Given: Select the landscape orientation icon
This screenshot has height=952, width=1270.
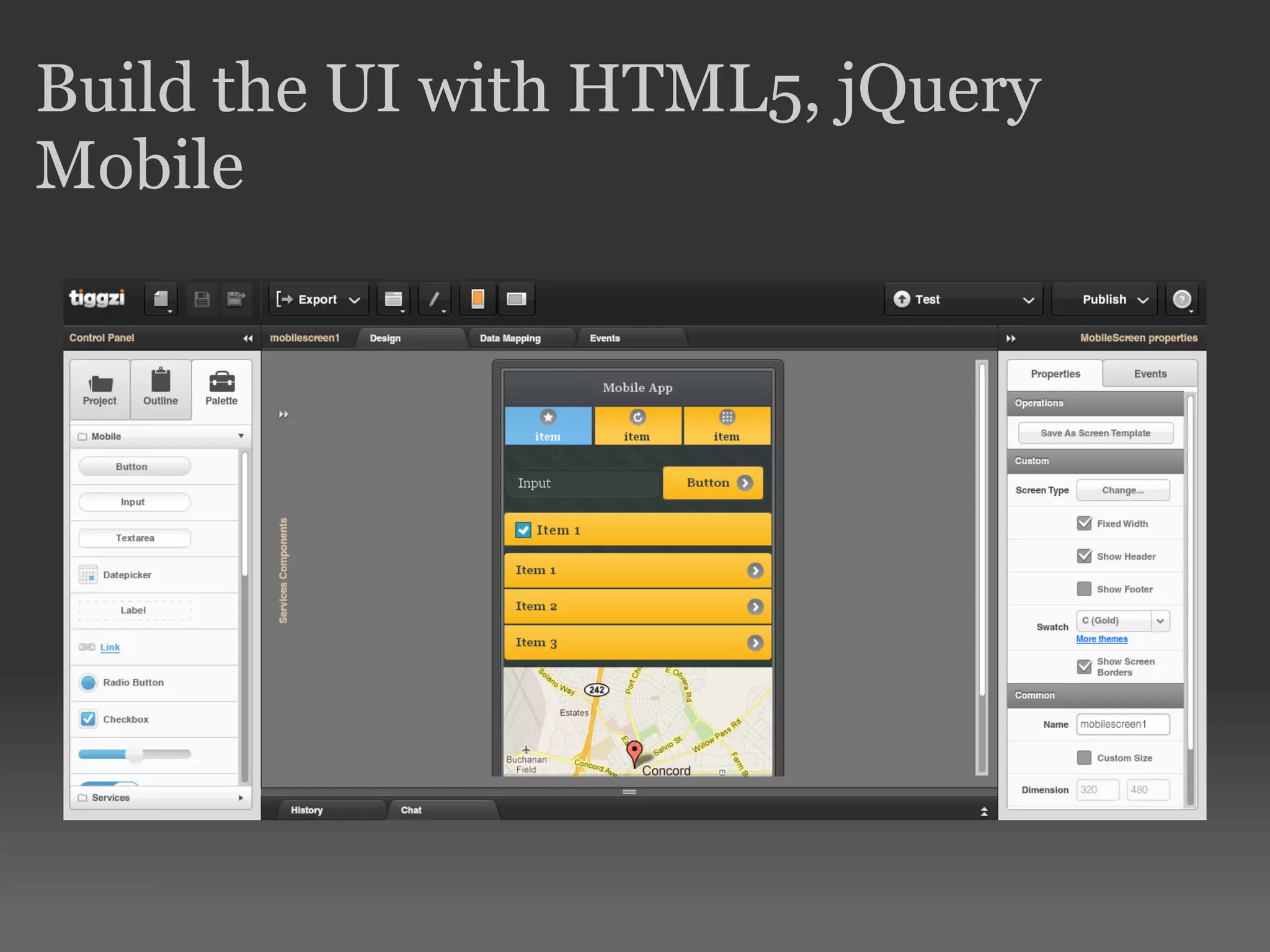Looking at the screenshot, I should tap(517, 299).
